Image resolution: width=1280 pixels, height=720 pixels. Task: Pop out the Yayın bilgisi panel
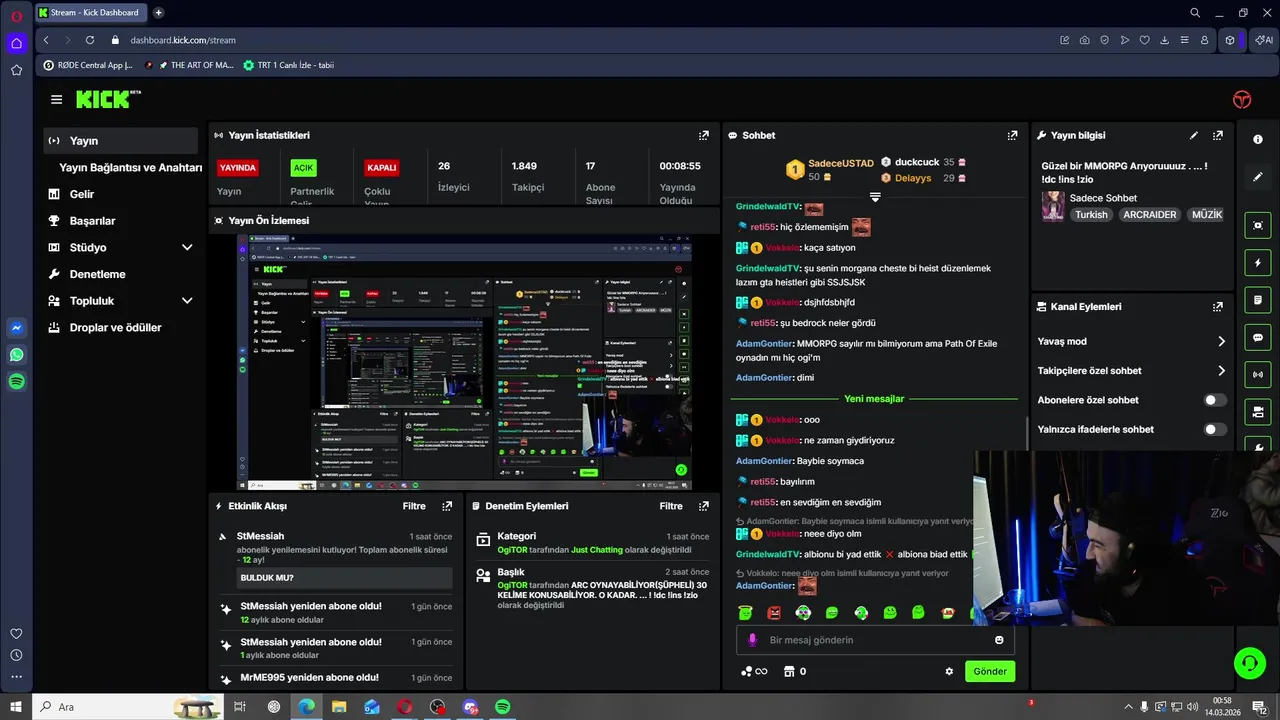pos(1217,135)
